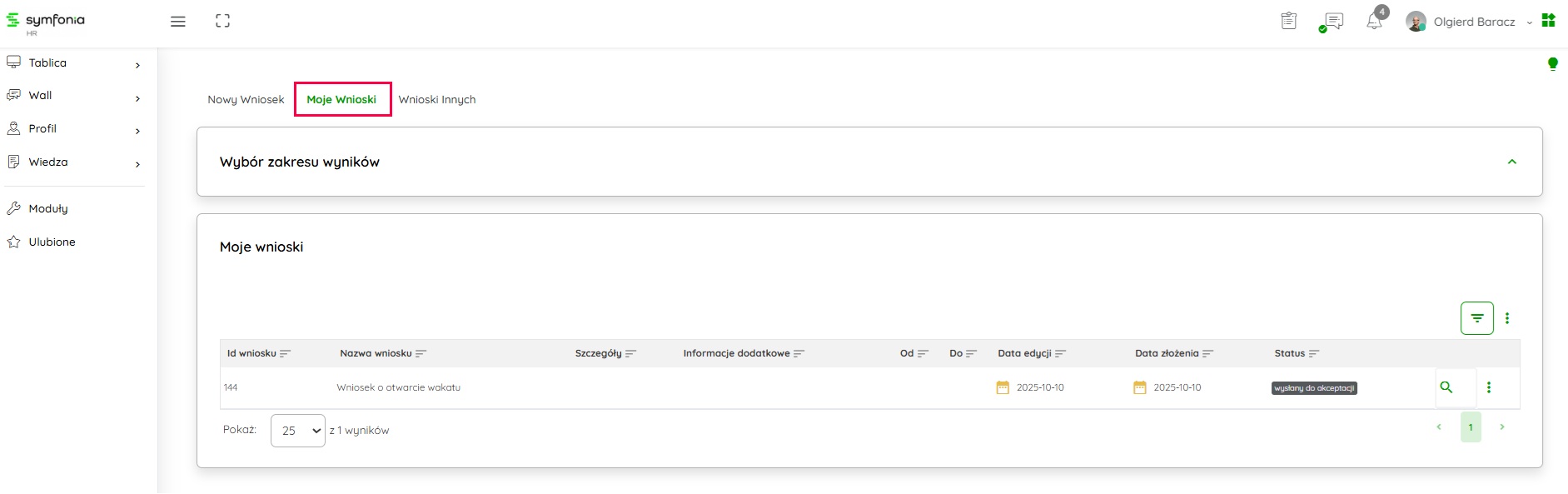
Task: Open the table filter button
Action: [1476, 318]
